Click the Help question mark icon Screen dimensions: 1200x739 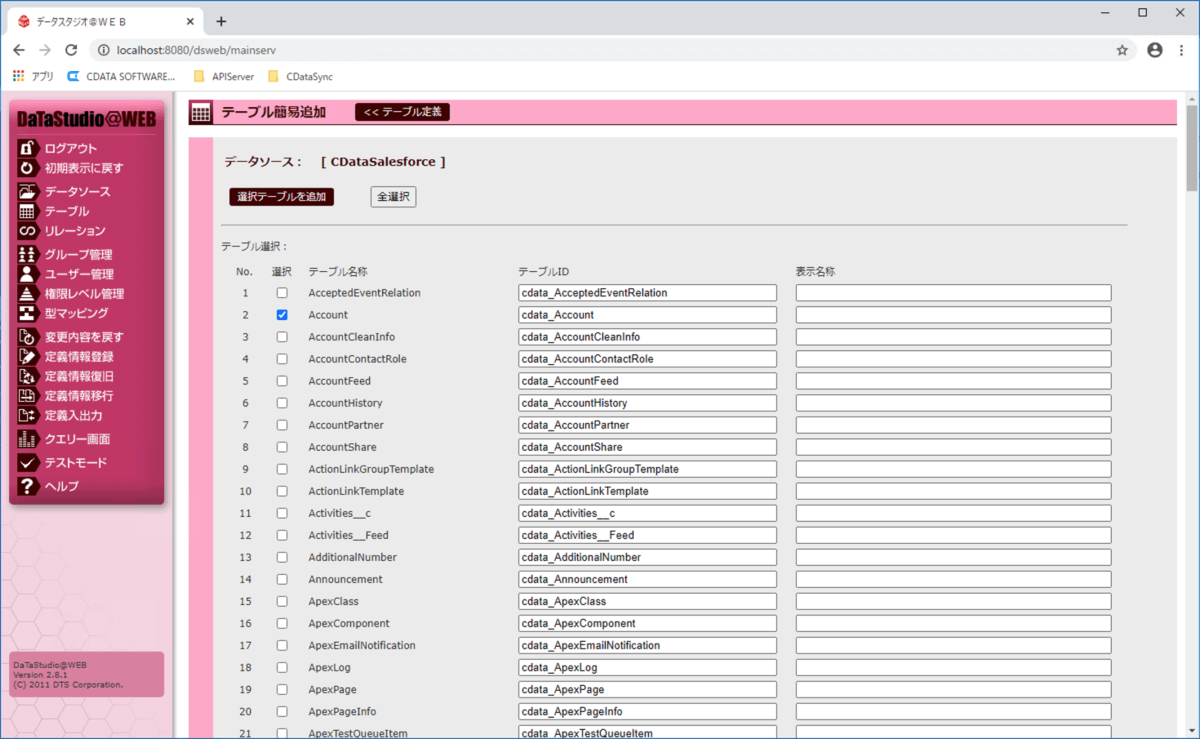pyautogui.click(x=27, y=486)
